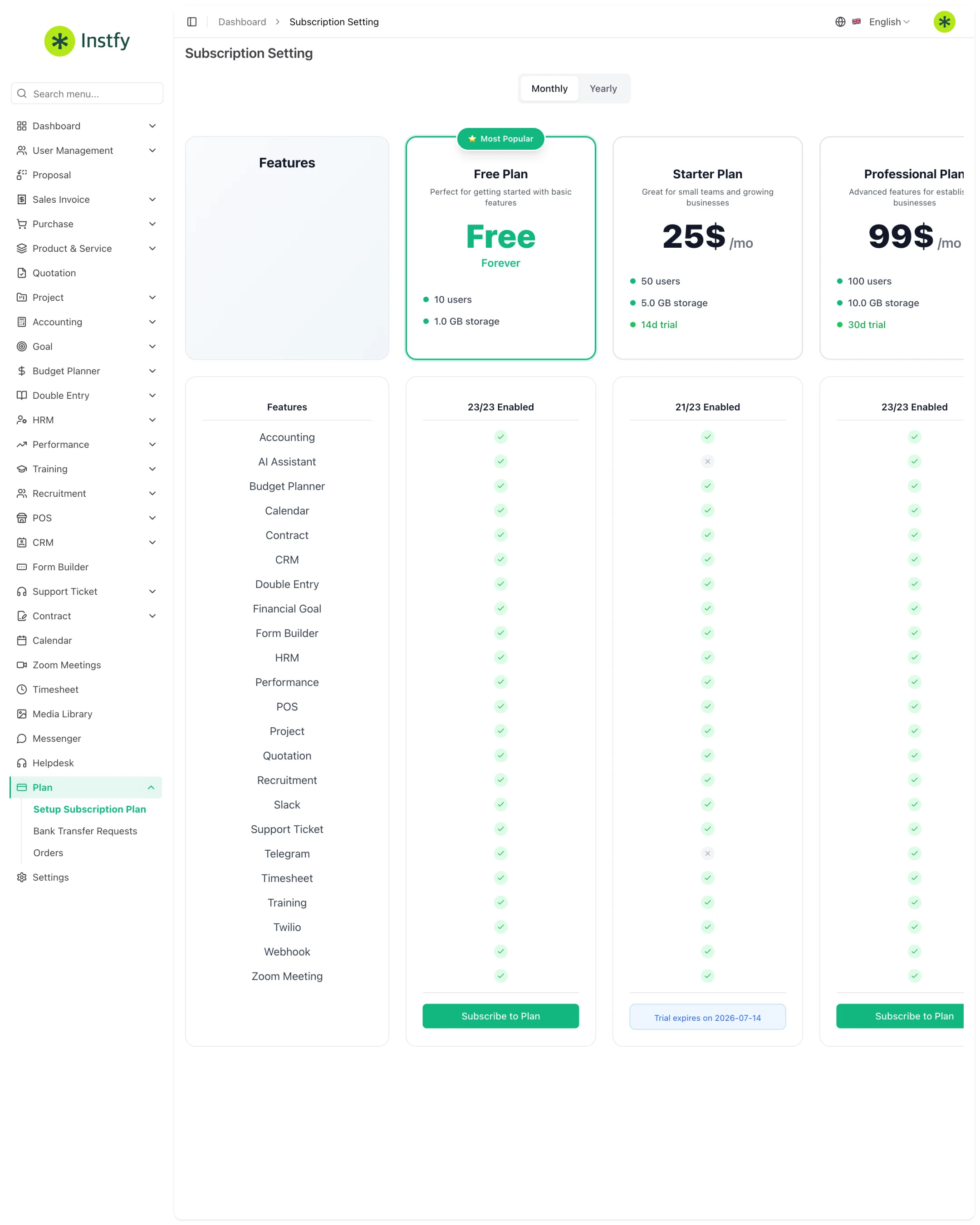Click the Goal target icon
This screenshot has height=1225, width=980.
(22, 346)
